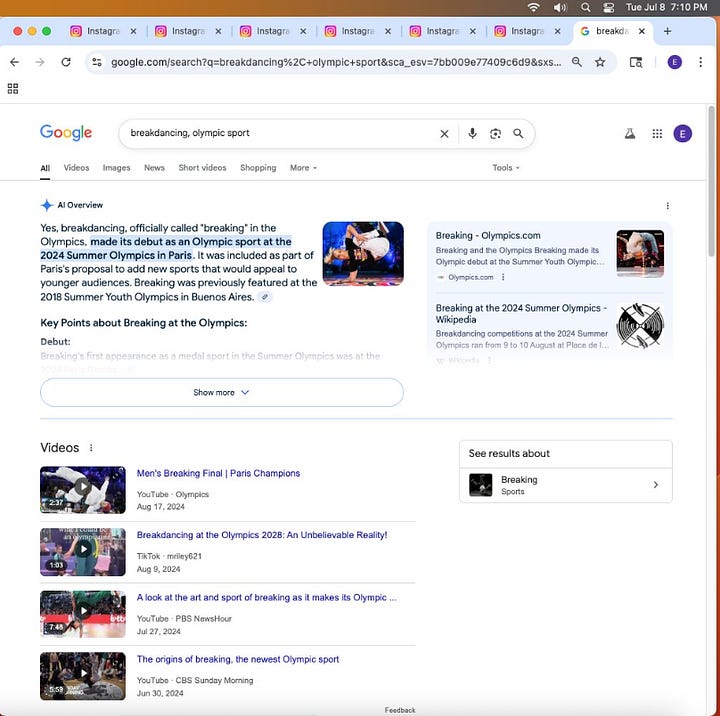Open macOS Control Center icon
Viewport: 720px width, 716px height.
coord(608,7)
